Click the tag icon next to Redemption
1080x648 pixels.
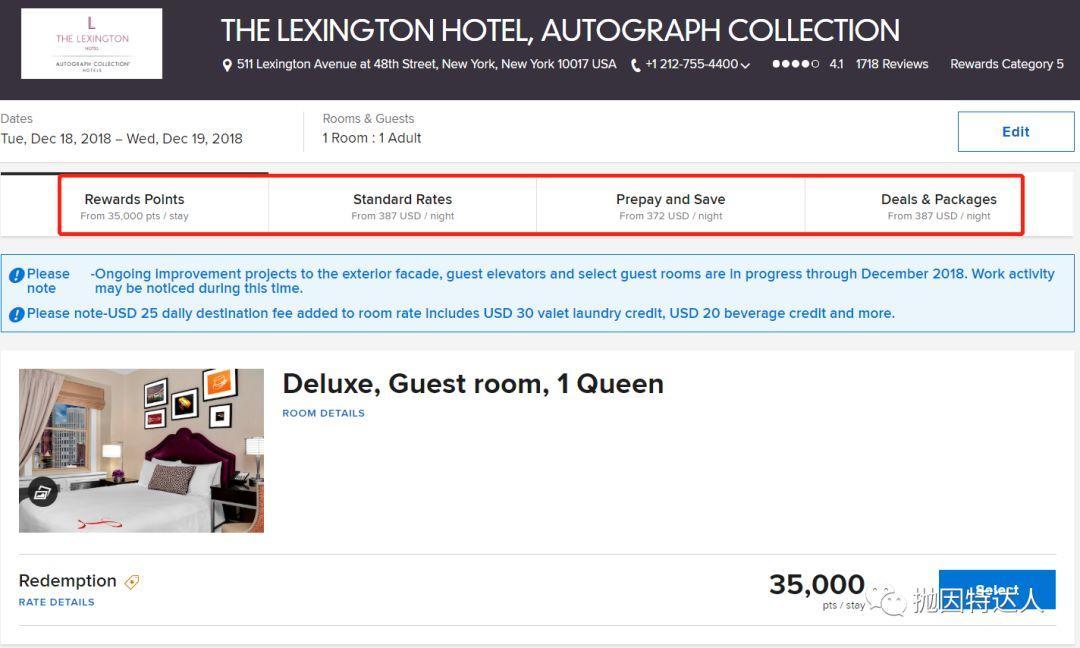(x=131, y=582)
